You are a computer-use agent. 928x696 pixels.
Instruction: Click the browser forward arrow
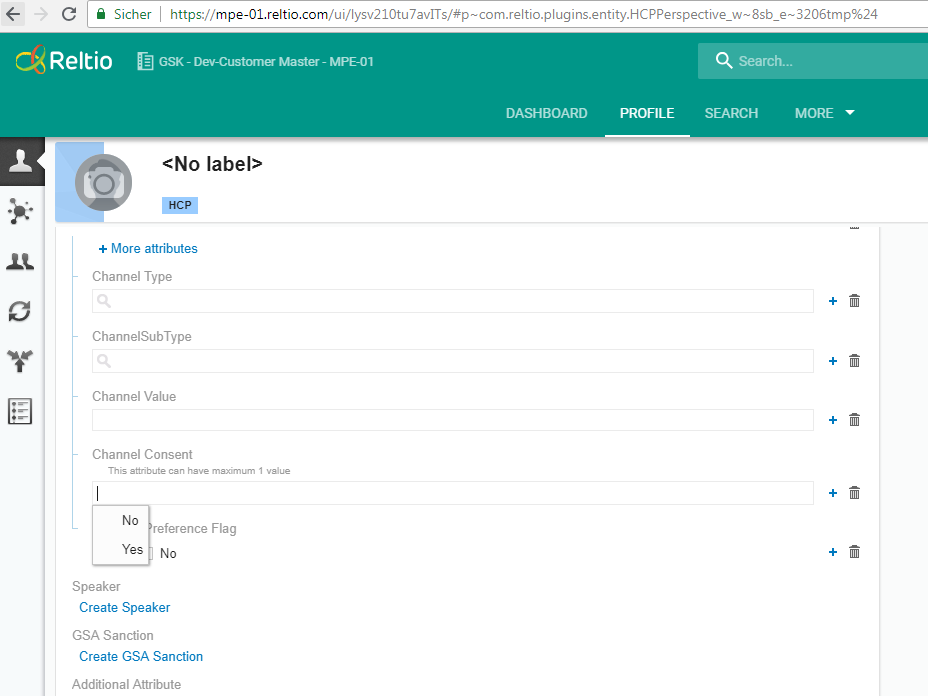[x=41, y=14]
